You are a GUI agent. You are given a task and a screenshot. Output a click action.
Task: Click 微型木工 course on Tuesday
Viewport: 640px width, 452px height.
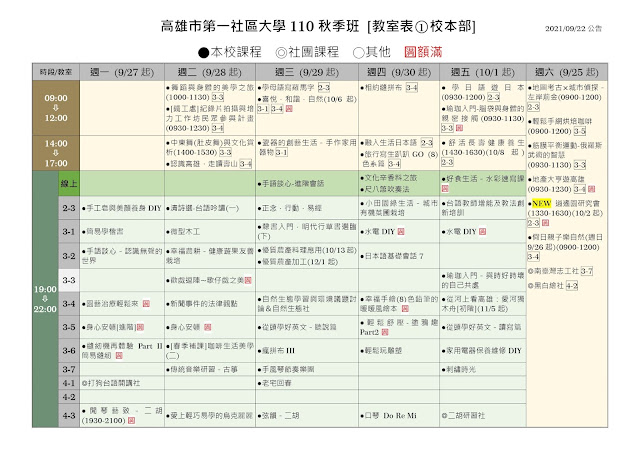click(x=183, y=232)
